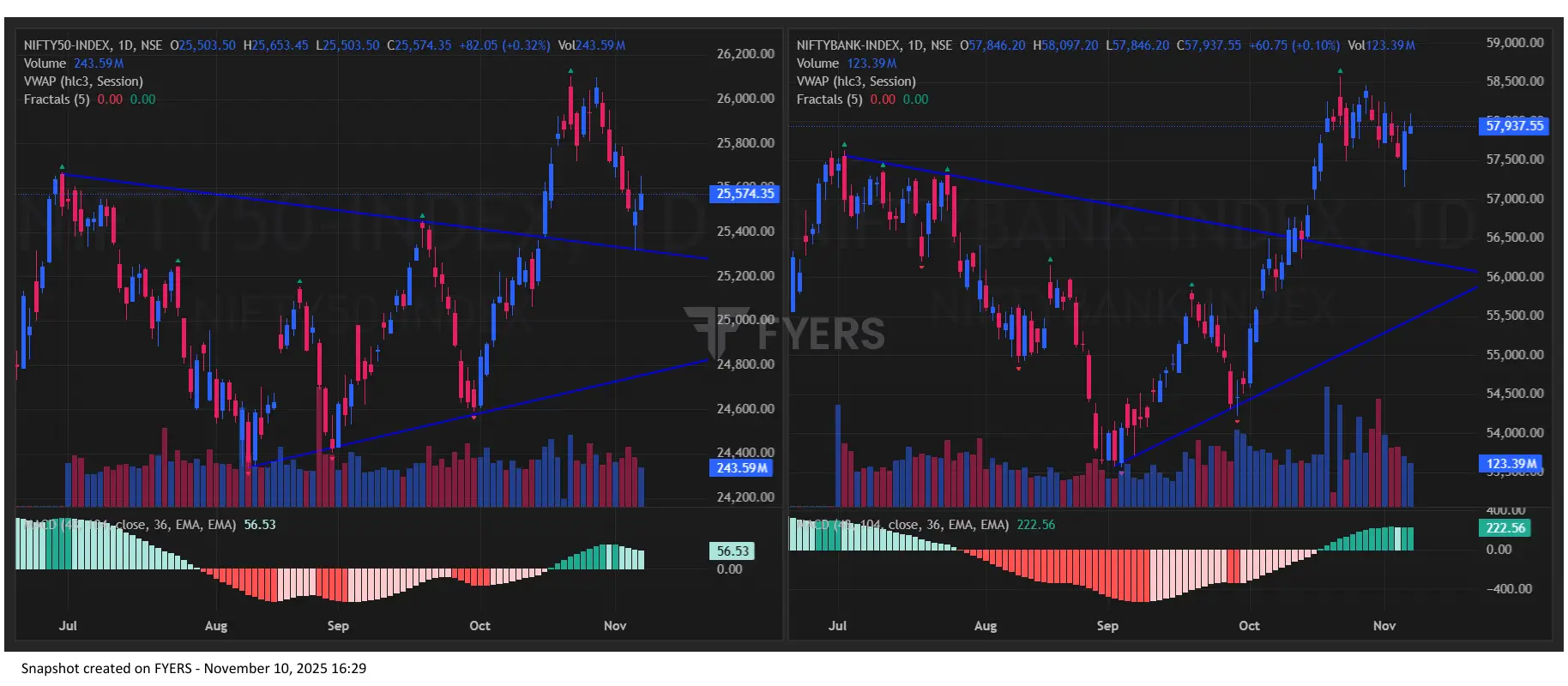Click the 222.56 MACD value tag

click(x=1505, y=528)
